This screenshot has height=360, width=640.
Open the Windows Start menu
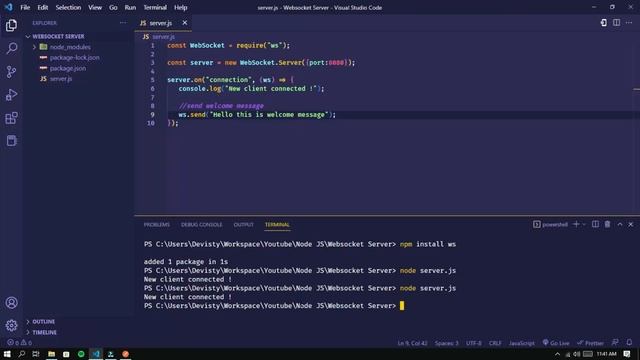click(7, 354)
